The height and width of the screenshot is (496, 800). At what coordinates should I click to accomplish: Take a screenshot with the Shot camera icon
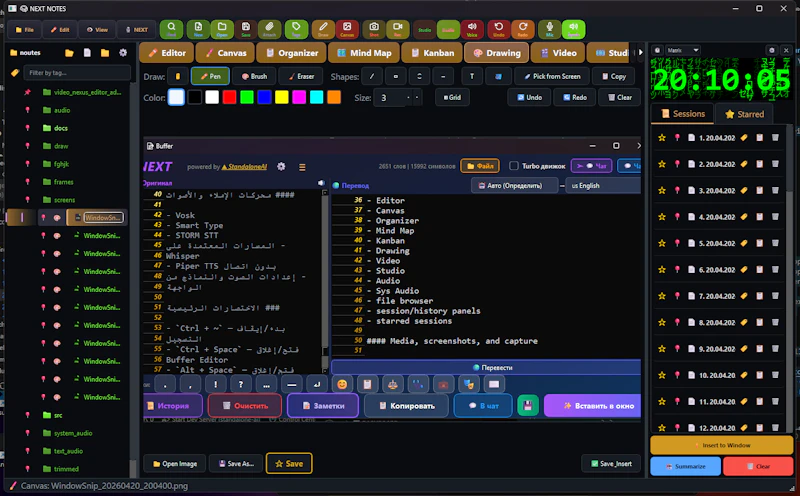(x=374, y=29)
